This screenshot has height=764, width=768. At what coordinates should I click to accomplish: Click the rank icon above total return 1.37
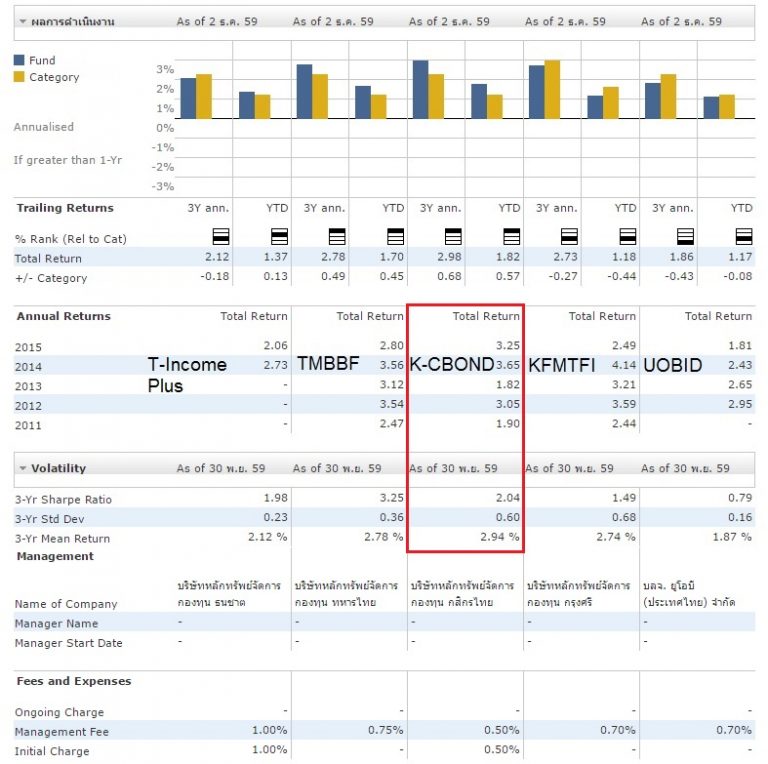pyautogui.click(x=279, y=237)
